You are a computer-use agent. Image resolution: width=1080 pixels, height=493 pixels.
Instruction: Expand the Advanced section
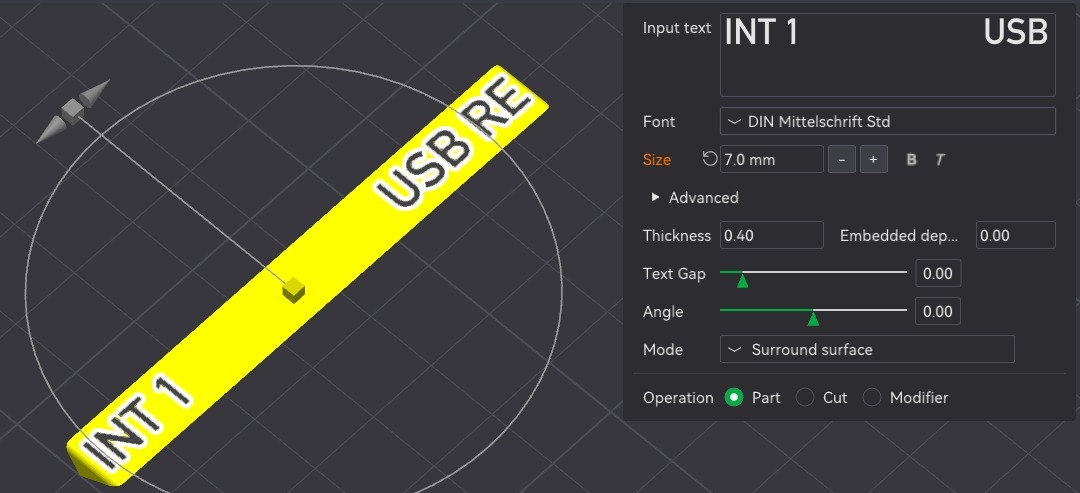[656, 198]
